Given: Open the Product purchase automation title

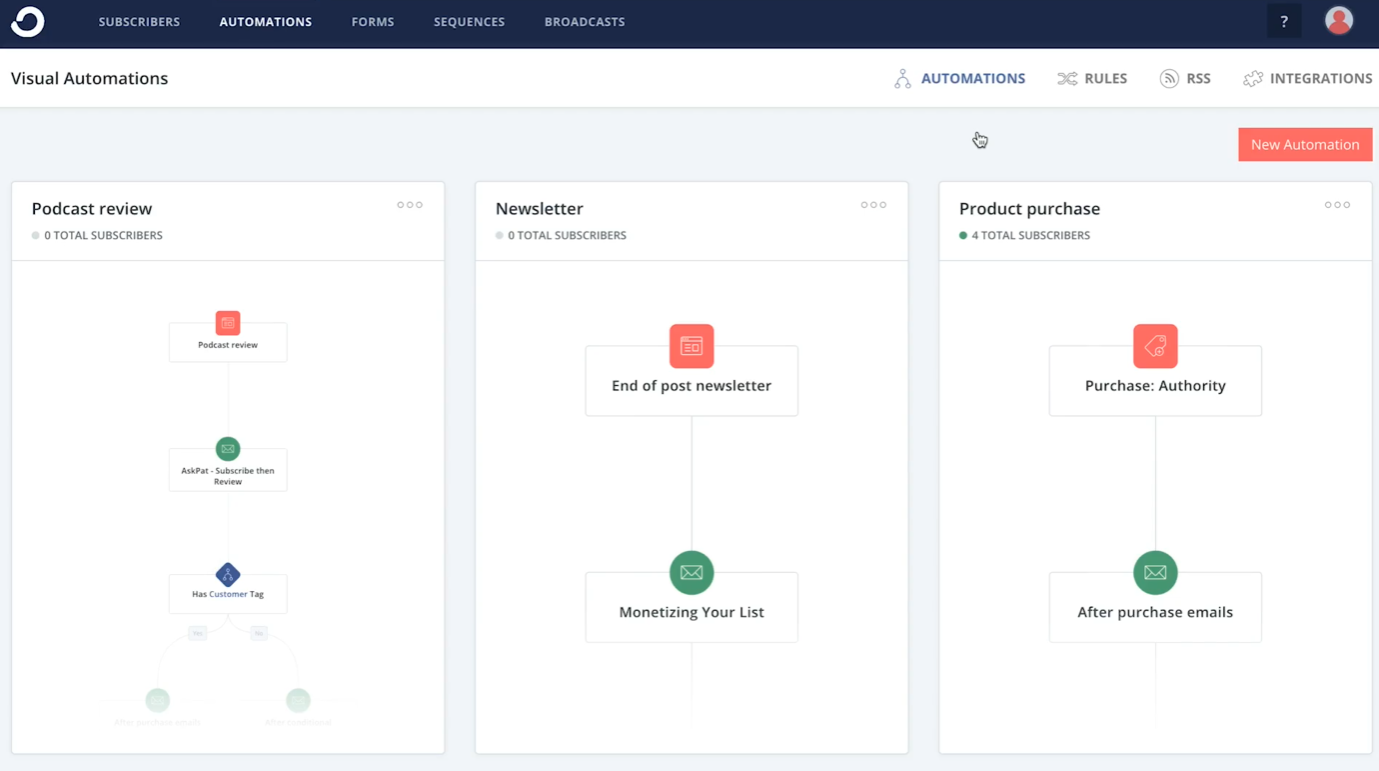Looking at the screenshot, I should (x=1029, y=209).
